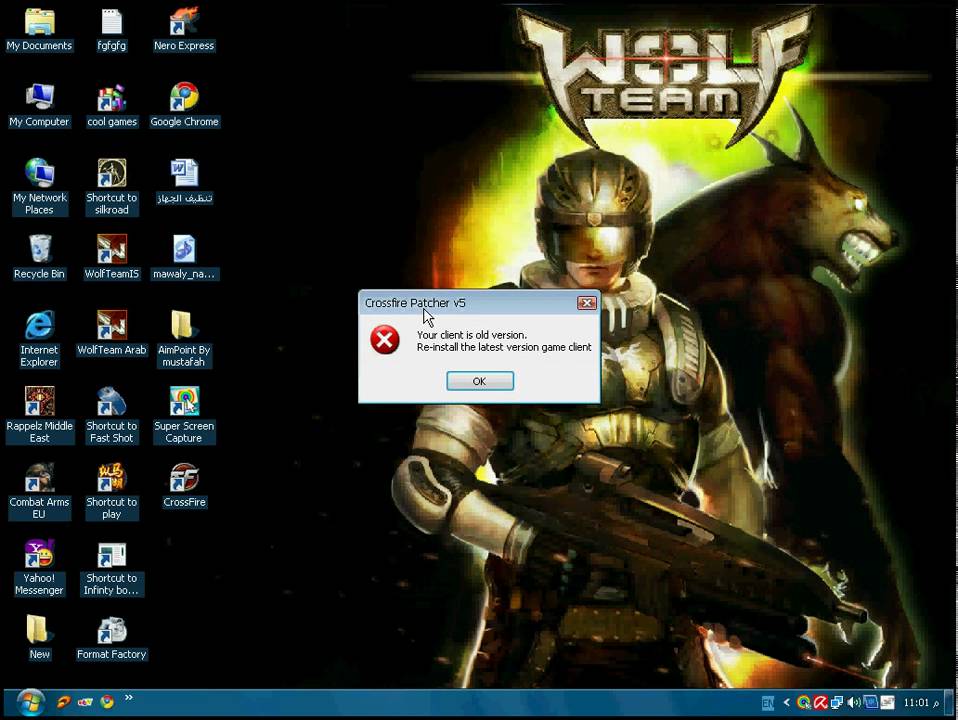Select the mawaly_na... audio file icon

click(184, 258)
